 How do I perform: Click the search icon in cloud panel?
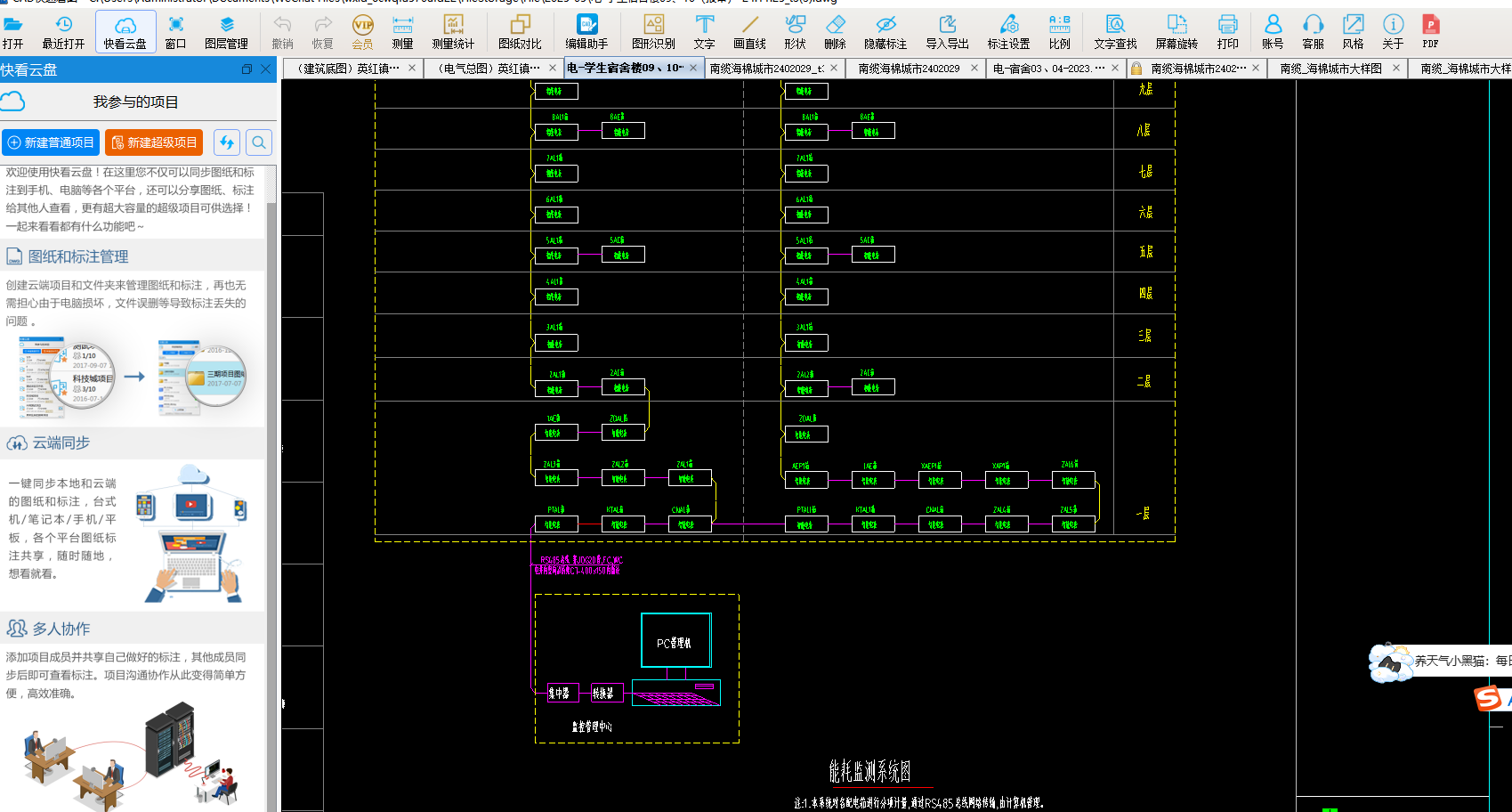click(259, 142)
